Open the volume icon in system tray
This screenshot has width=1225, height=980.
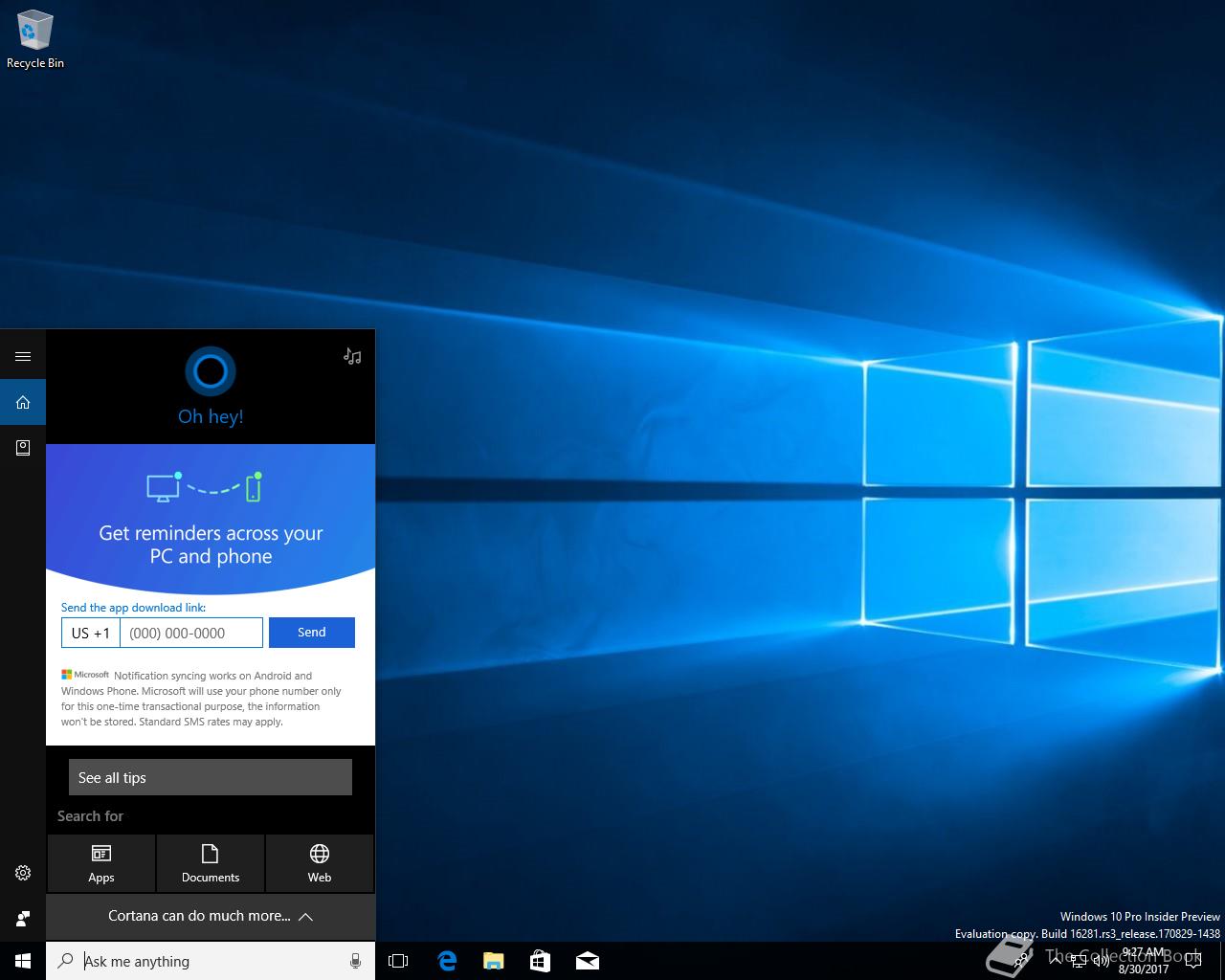1102,961
